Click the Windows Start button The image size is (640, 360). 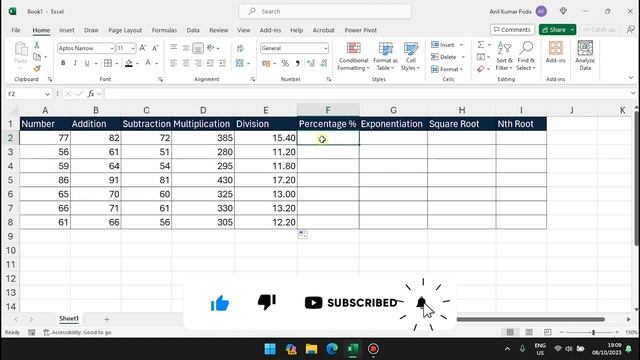(x=270, y=349)
